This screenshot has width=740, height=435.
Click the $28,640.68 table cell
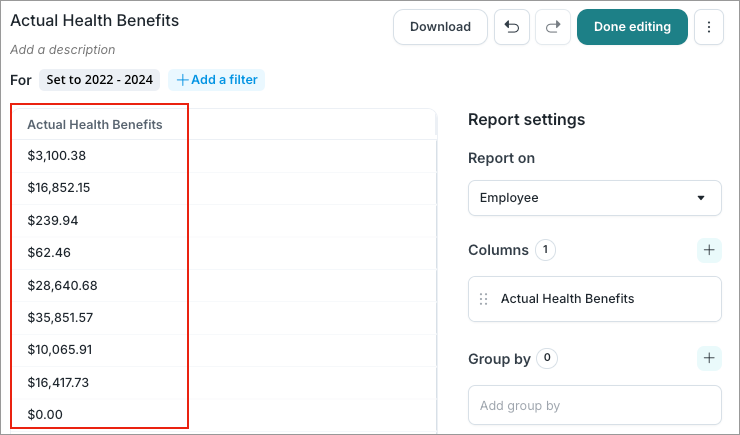62,285
